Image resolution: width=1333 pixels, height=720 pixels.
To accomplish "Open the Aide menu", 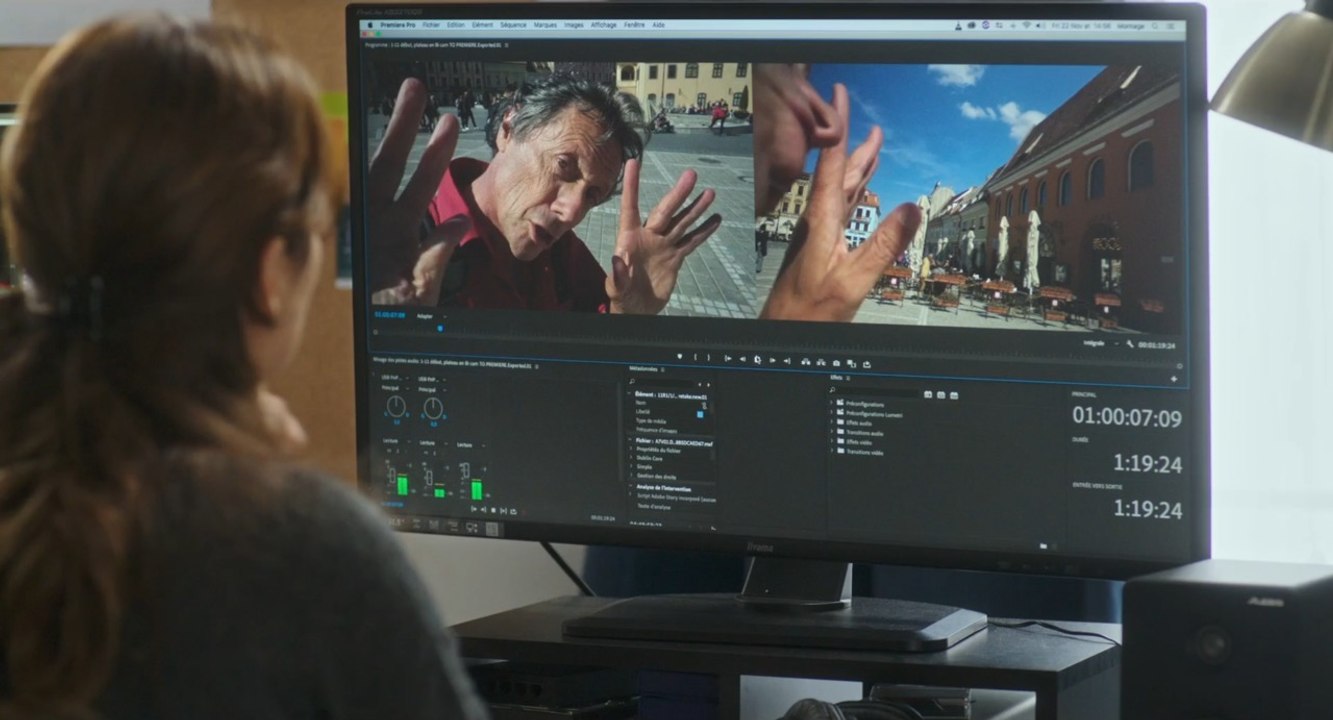I will pos(658,25).
